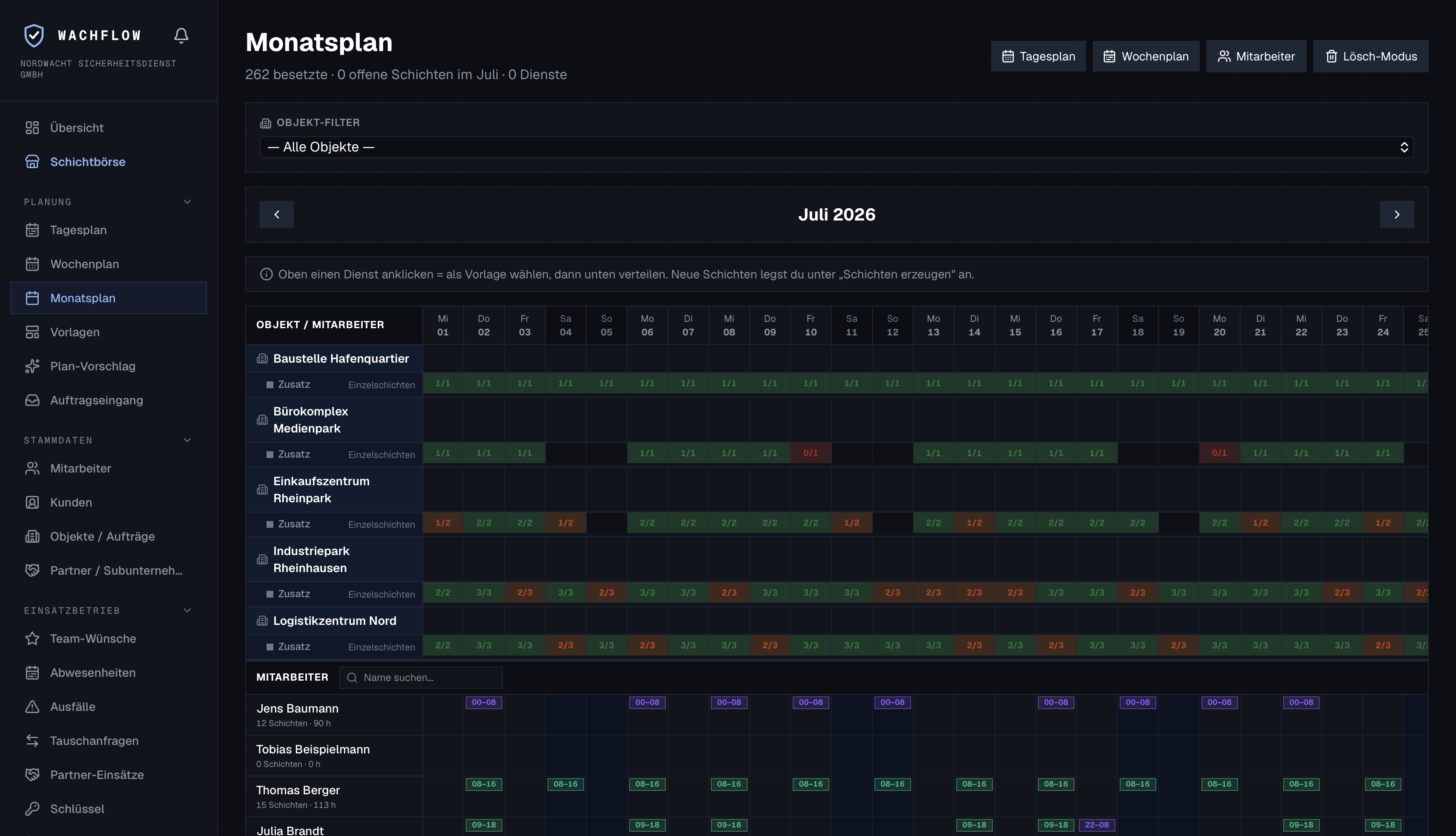
Task: Click the info icon in the hint bar
Action: tap(267, 275)
